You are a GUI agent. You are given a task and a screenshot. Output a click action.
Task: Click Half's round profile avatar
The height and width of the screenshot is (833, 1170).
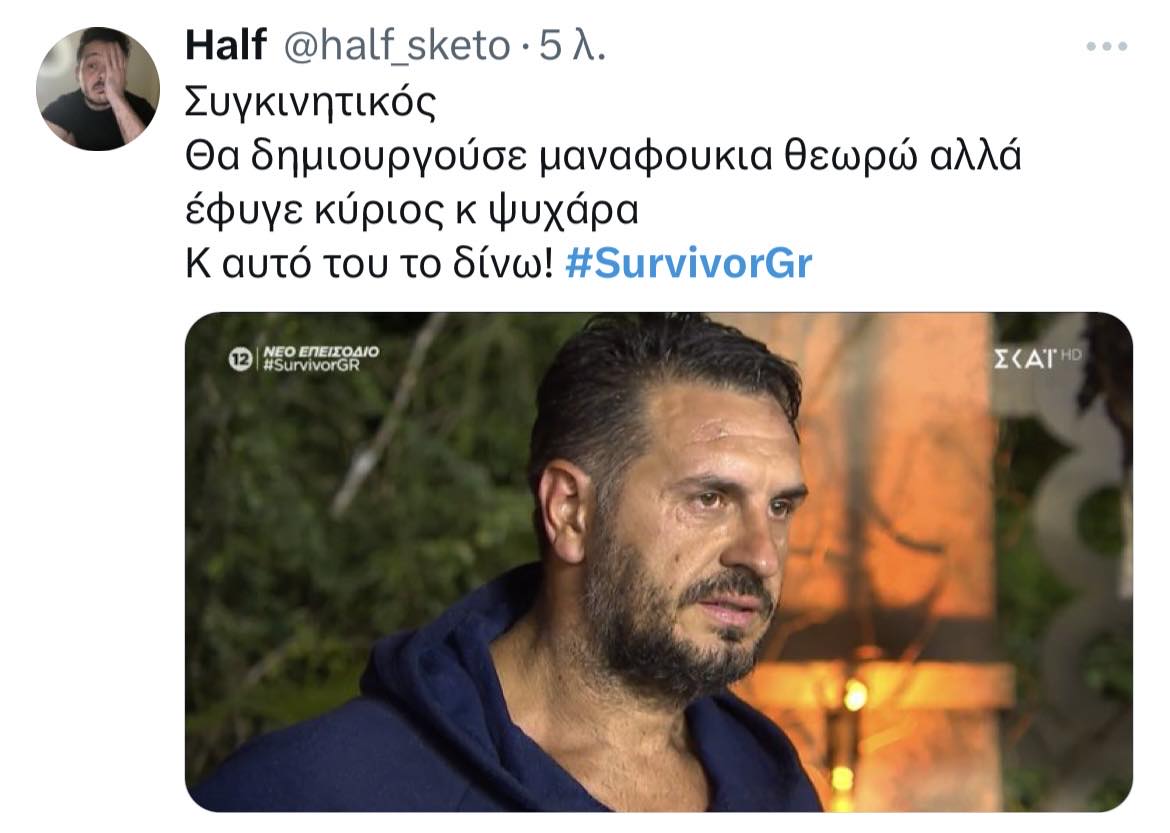pyautogui.click(x=98, y=89)
